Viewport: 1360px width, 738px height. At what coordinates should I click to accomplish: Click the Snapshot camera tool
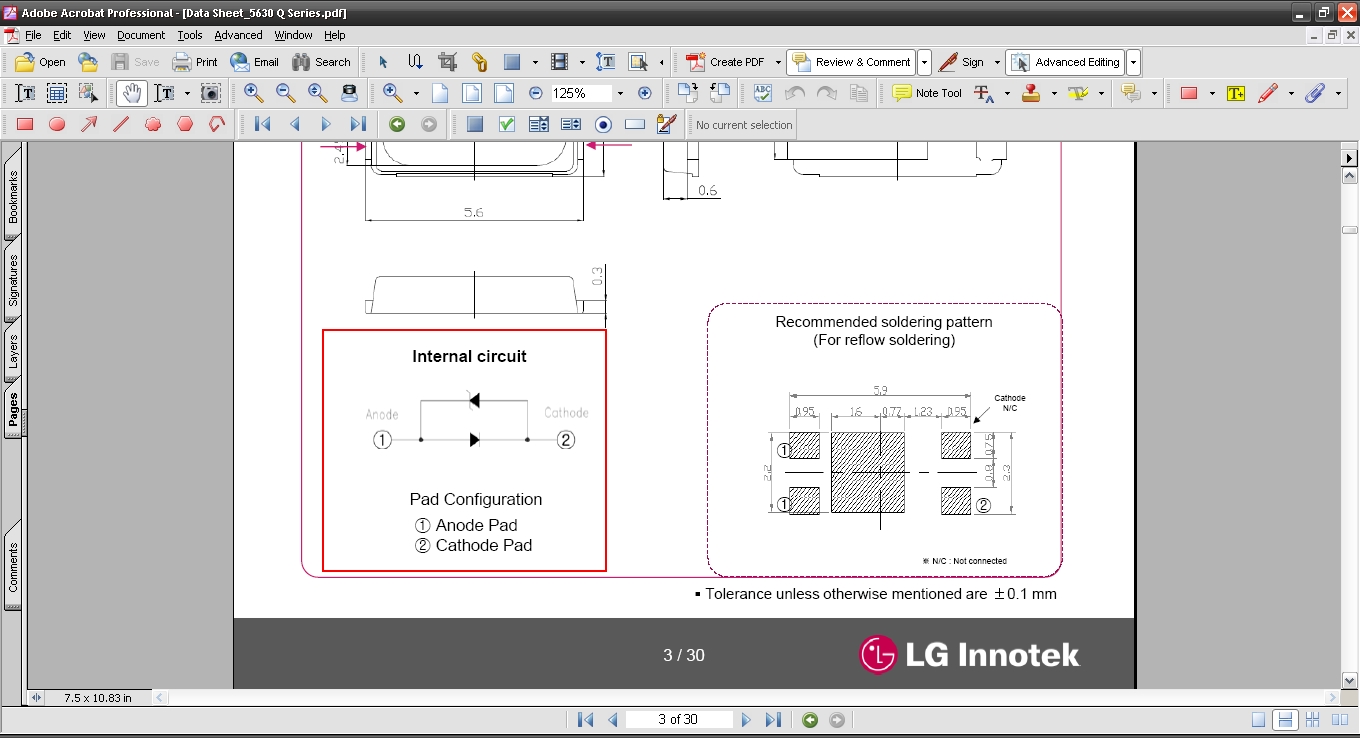[211, 93]
